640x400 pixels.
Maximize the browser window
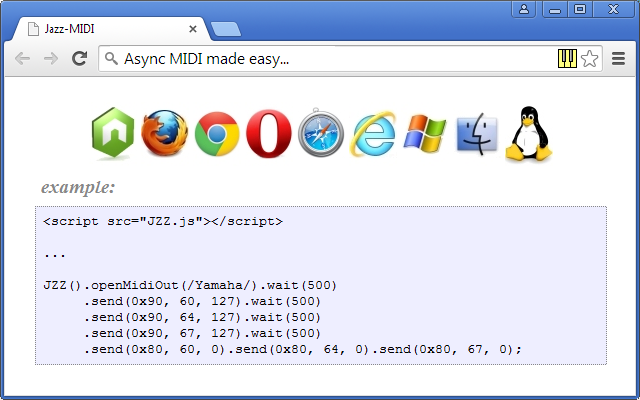(x=580, y=9)
